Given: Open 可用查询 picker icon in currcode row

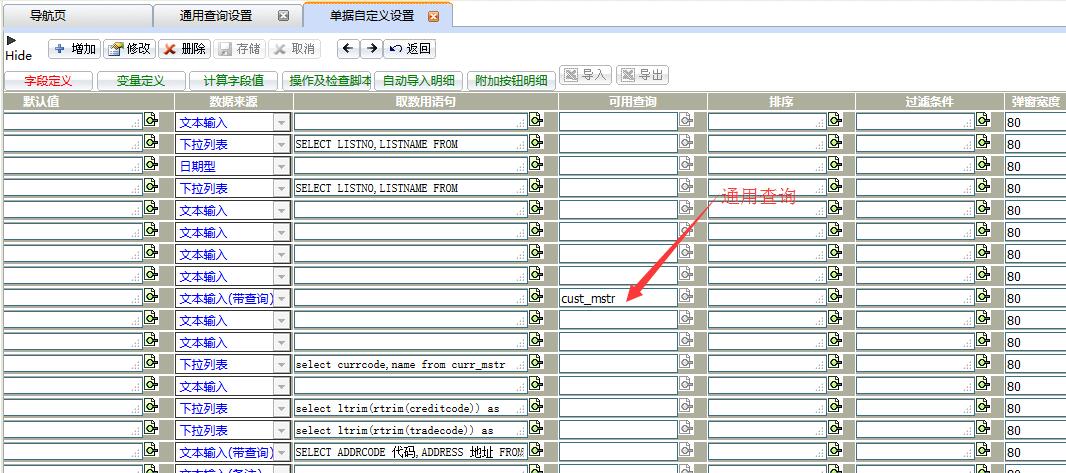Looking at the screenshot, I should tap(687, 362).
